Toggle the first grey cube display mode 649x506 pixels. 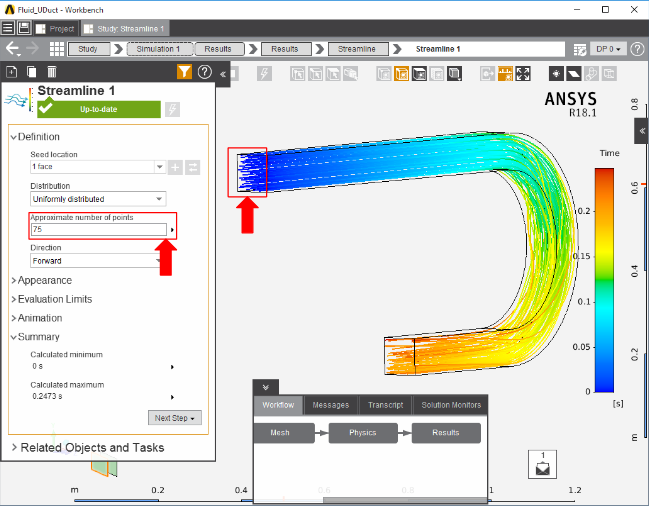[x=384, y=74]
